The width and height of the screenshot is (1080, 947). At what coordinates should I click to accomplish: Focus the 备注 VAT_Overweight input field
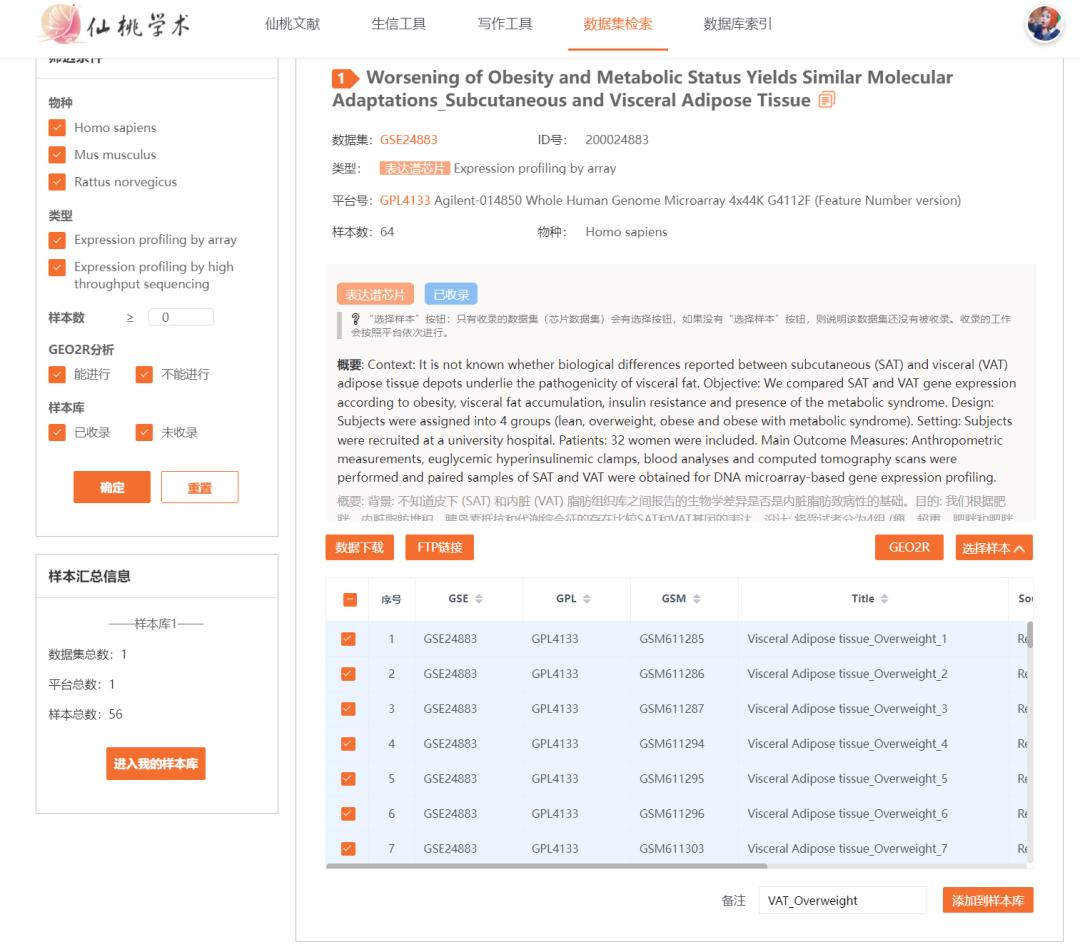[x=842, y=900]
